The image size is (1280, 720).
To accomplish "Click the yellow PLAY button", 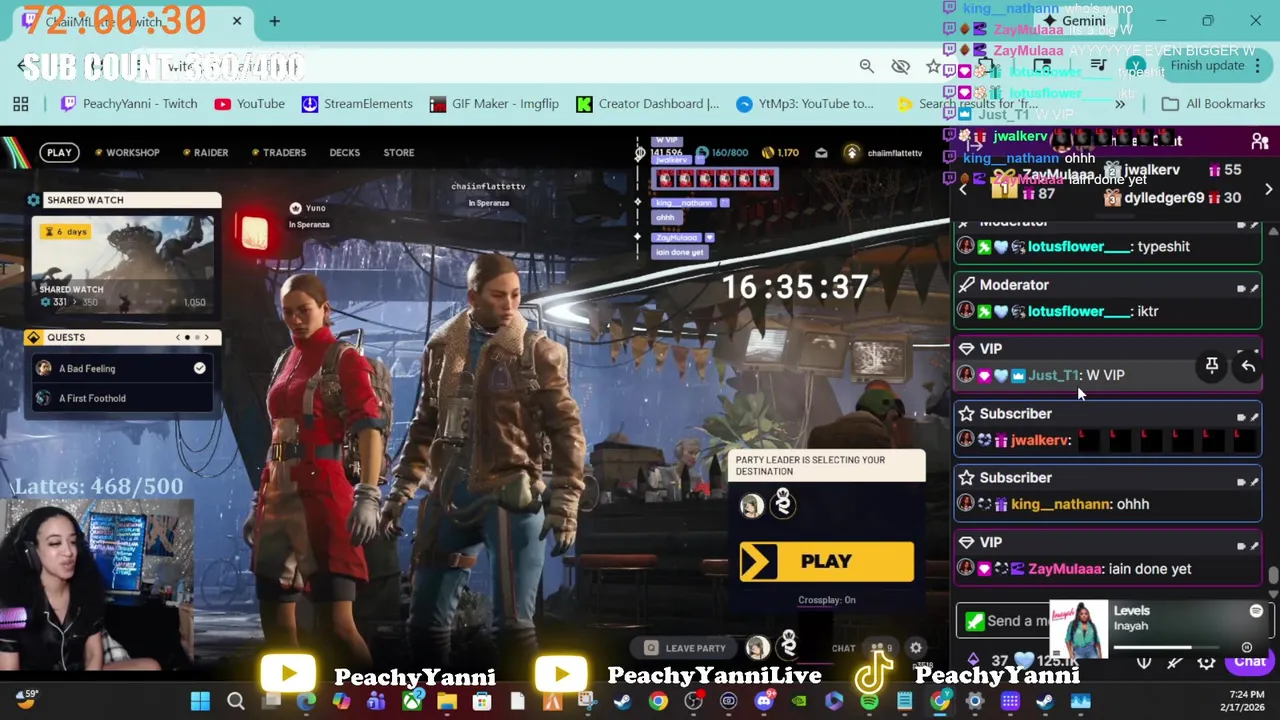I will click(826, 562).
